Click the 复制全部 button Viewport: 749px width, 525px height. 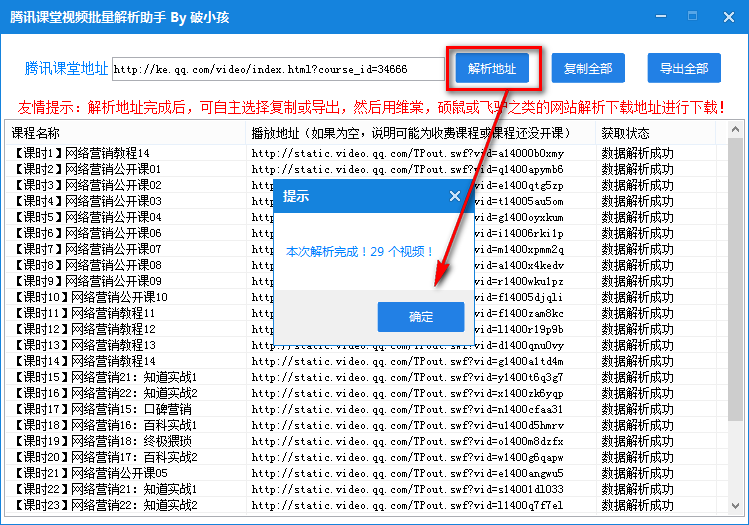click(588, 68)
